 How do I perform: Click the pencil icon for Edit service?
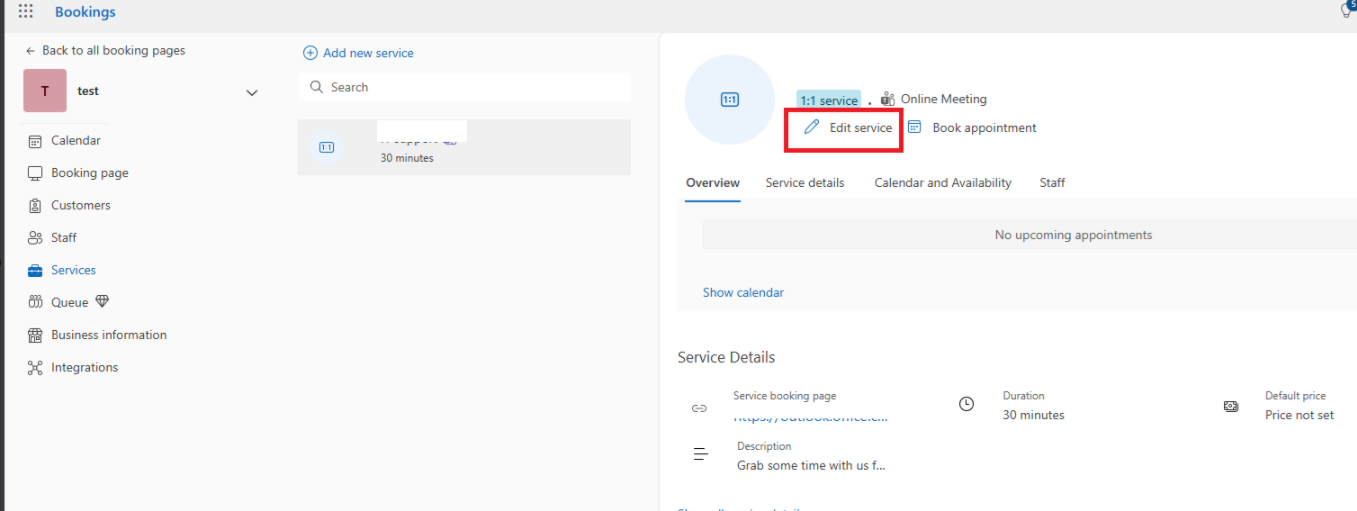[x=812, y=127]
